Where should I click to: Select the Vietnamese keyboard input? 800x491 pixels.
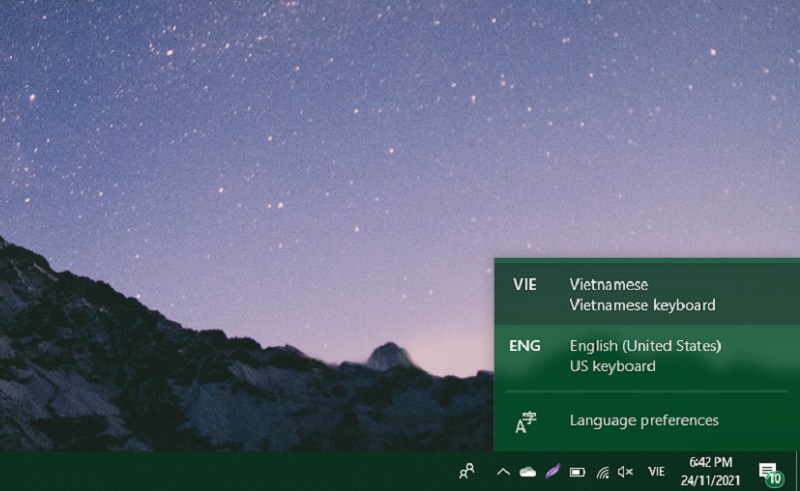click(647, 294)
